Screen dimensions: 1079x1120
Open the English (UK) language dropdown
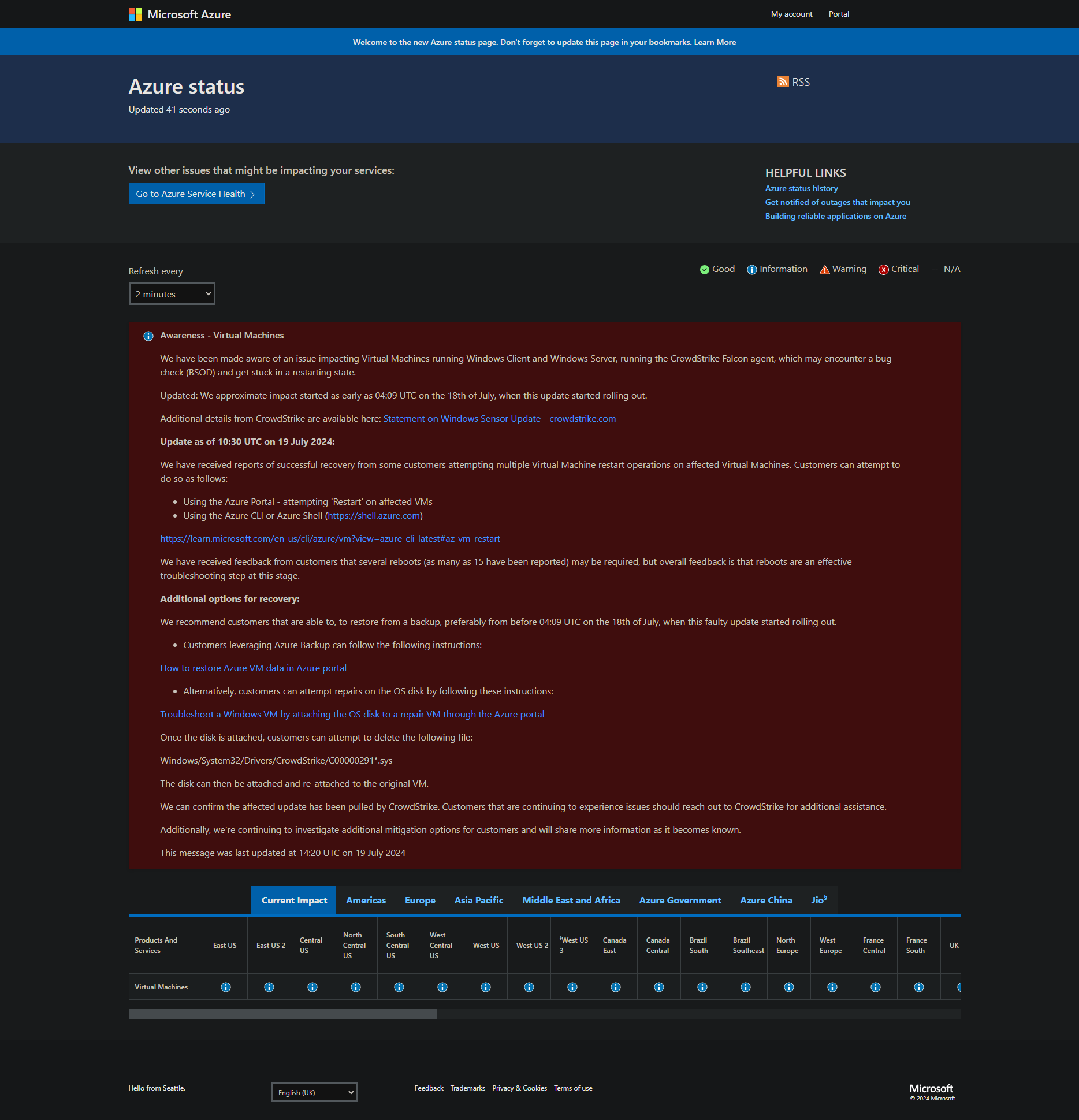click(315, 1092)
